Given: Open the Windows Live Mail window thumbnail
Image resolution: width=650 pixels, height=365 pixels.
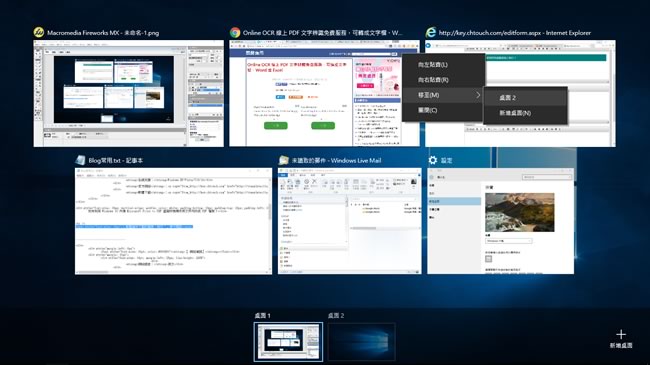Looking at the screenshot, I should click(x=349, y=221).
